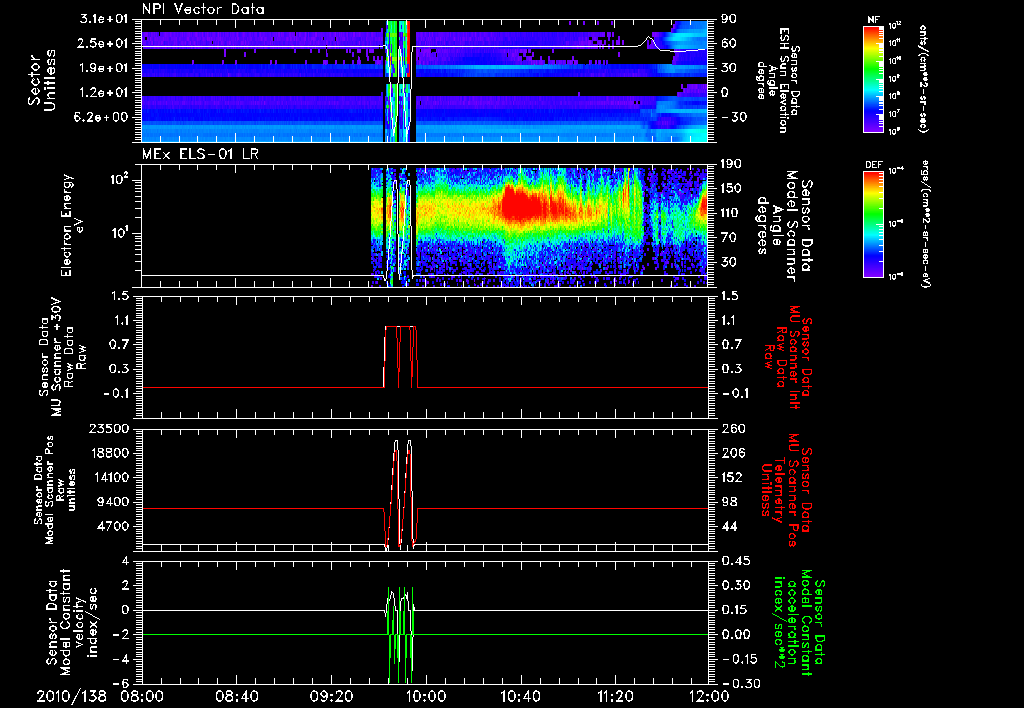This screenshot has width=1024, height=708.
Task: Click the NF rainbow color bar
Action: point(874,78)
